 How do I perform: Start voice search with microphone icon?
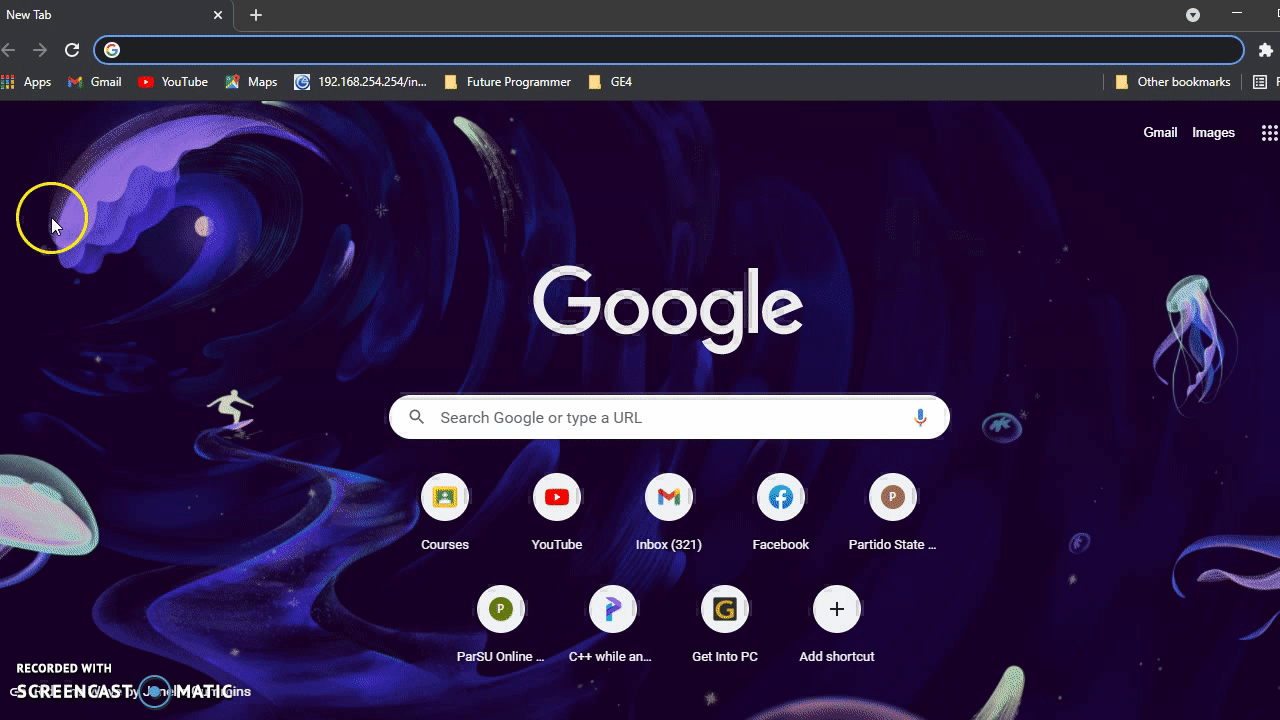point(920,417)
